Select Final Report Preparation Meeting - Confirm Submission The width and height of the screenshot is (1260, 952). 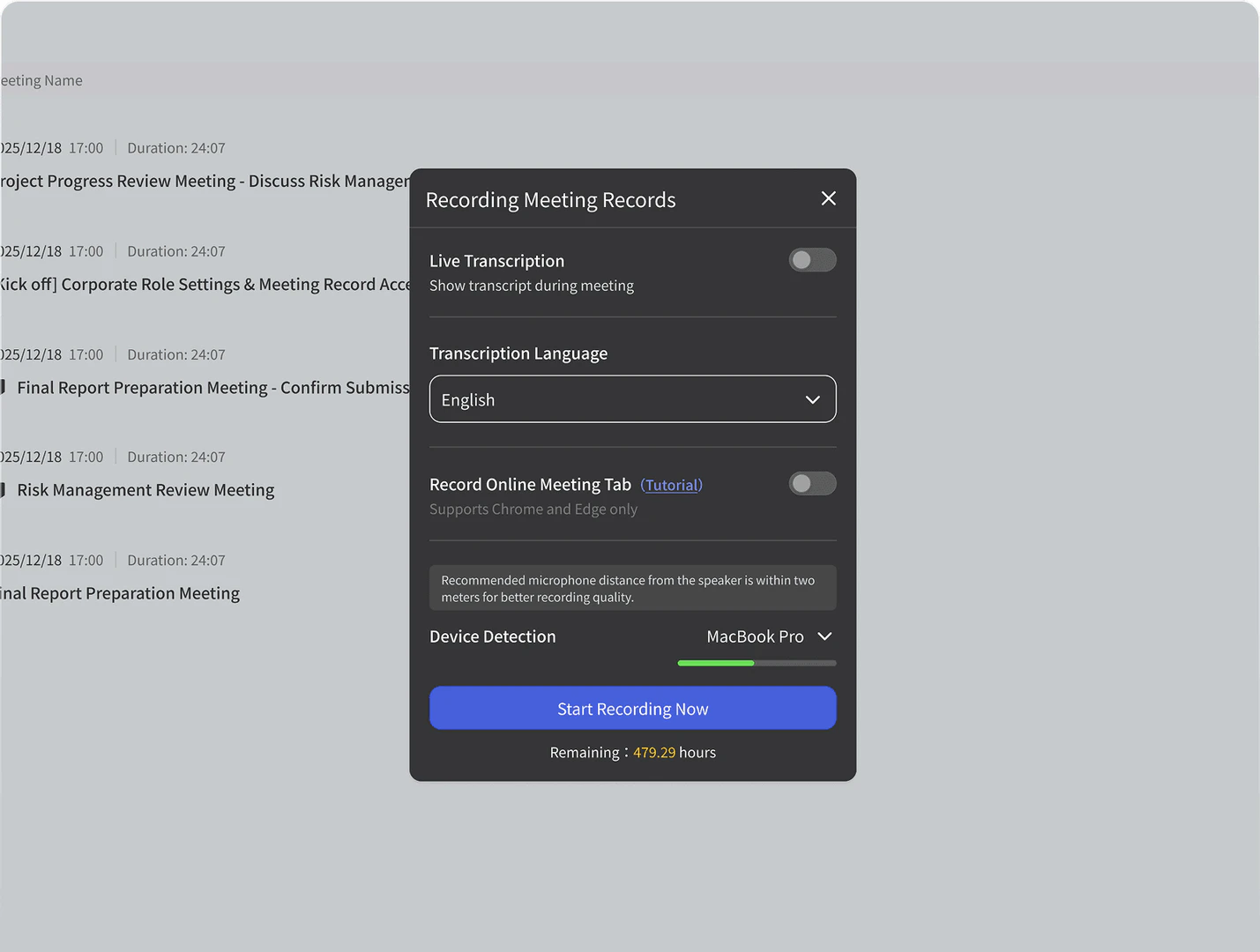pos(212,388)
